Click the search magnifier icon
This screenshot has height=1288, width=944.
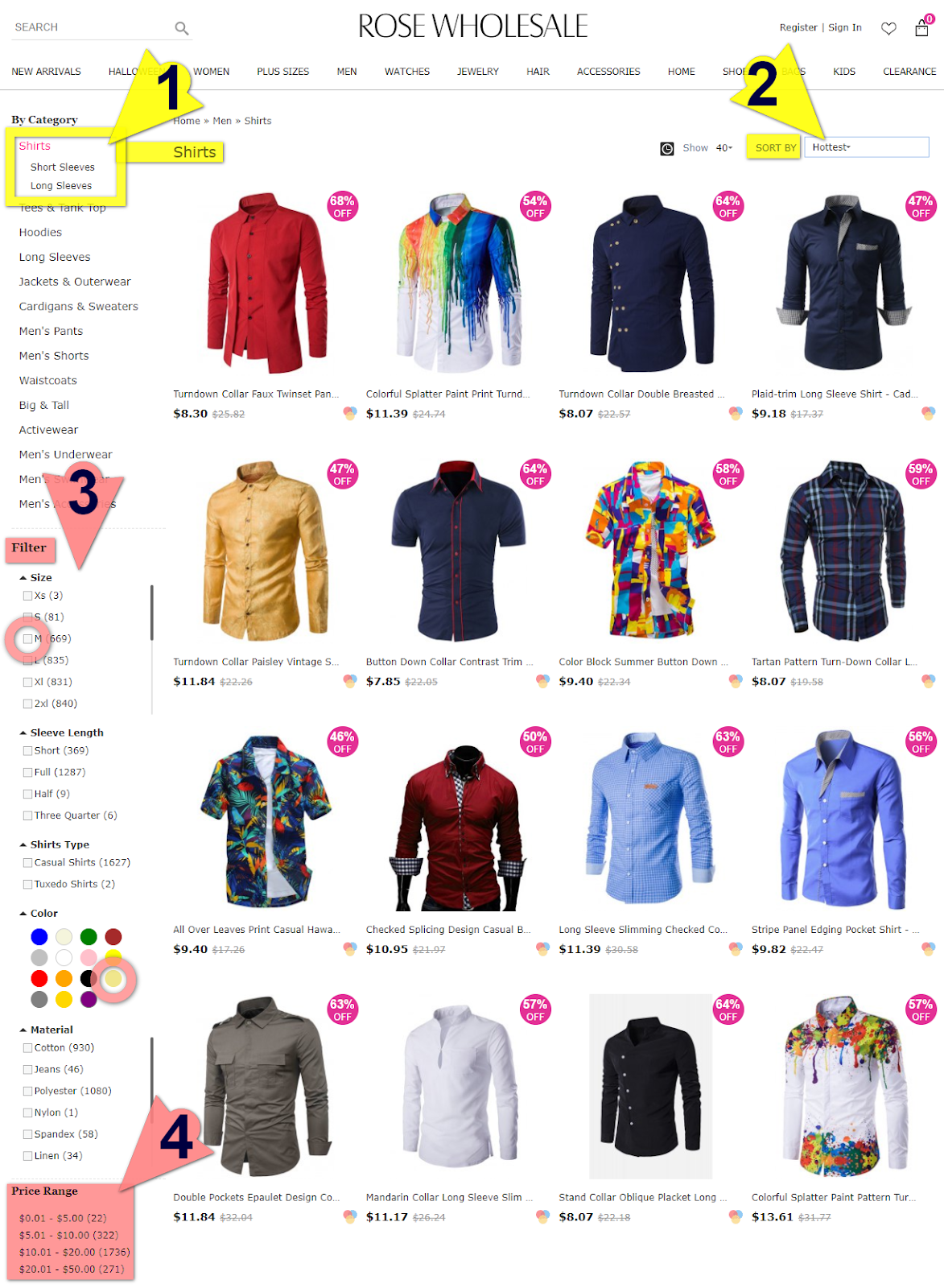pyautogui.click(x=182, y=28)
